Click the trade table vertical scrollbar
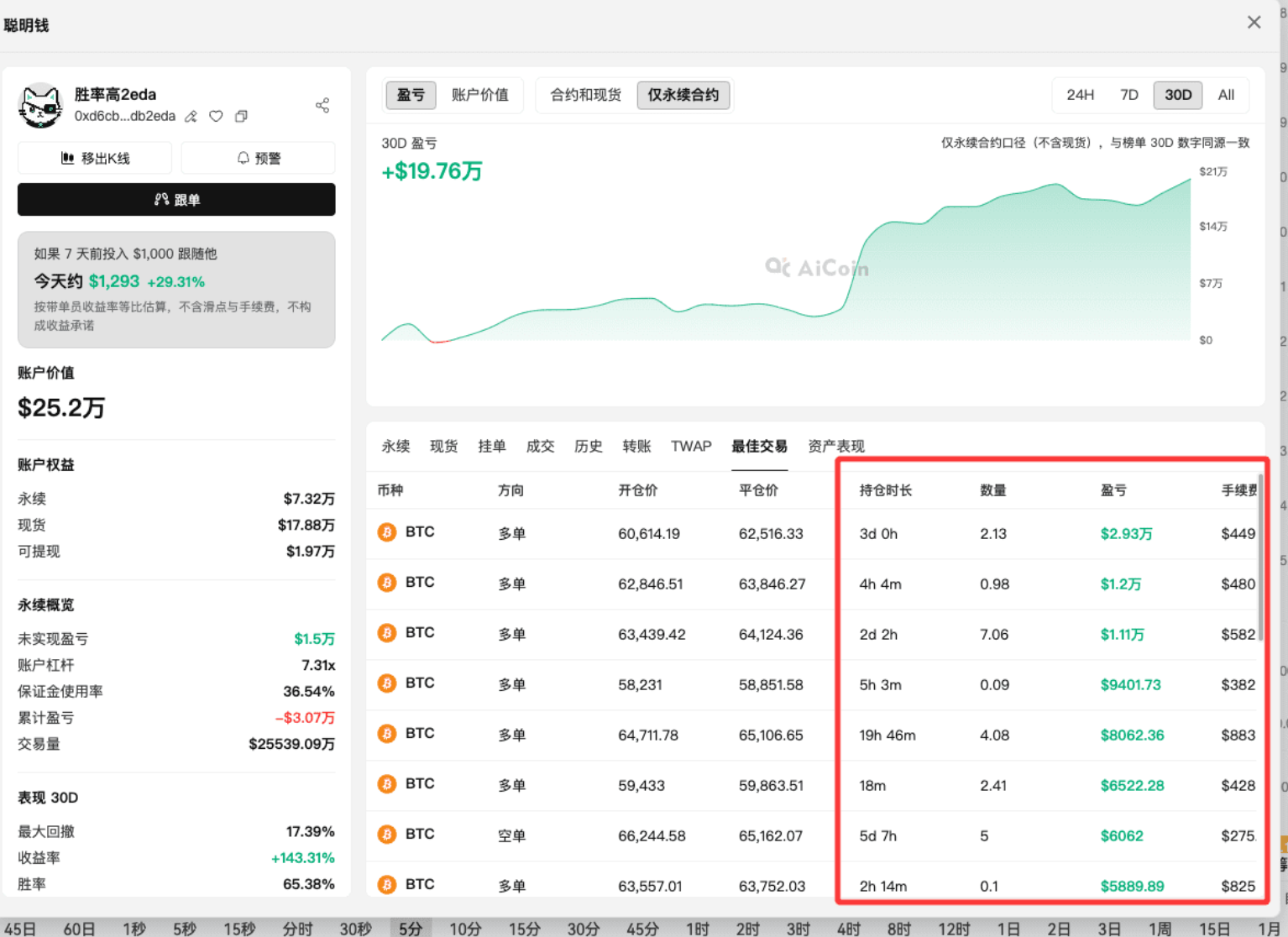The image size is (1288, 937). point(1260,558)
